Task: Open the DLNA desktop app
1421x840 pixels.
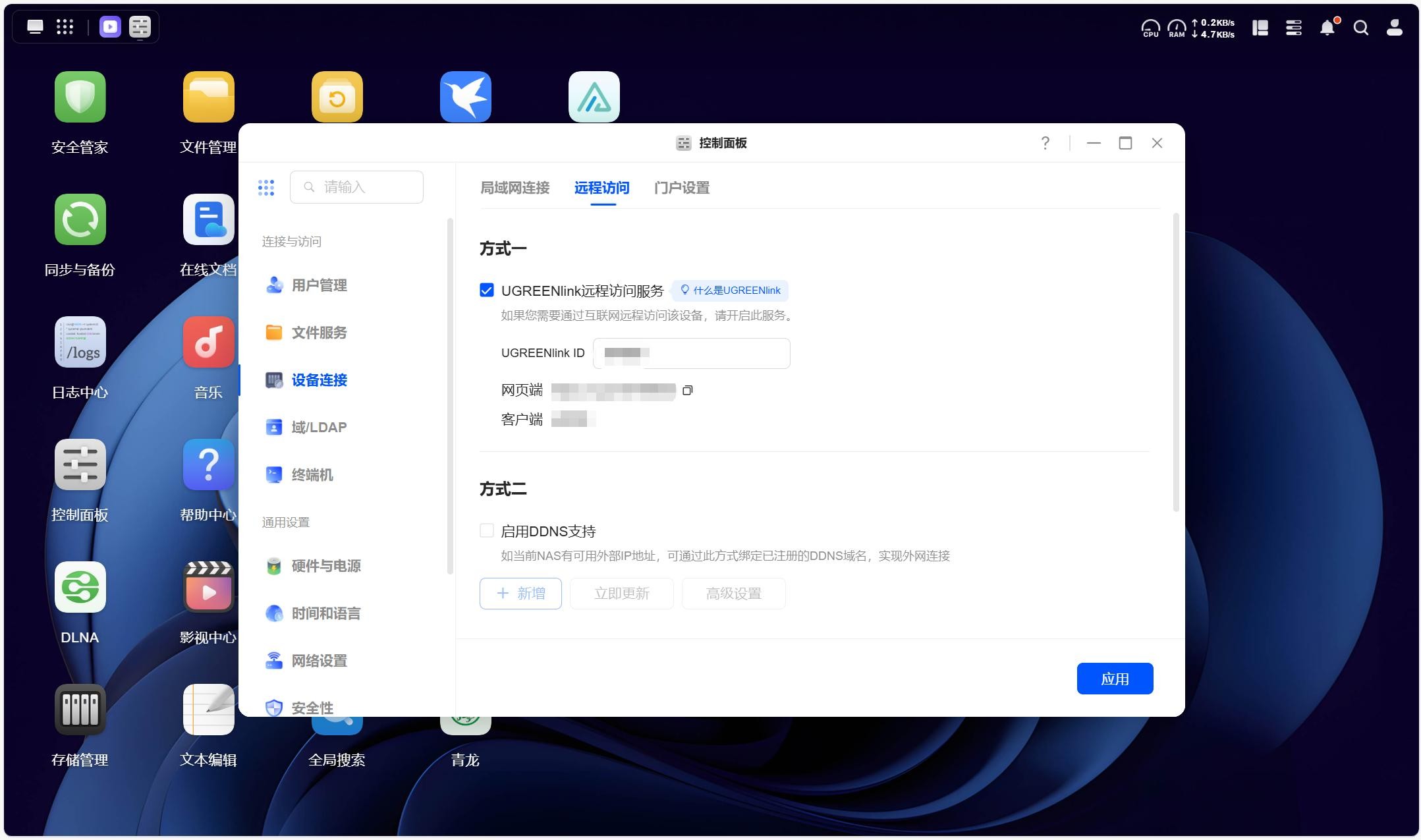Action: 80,588
